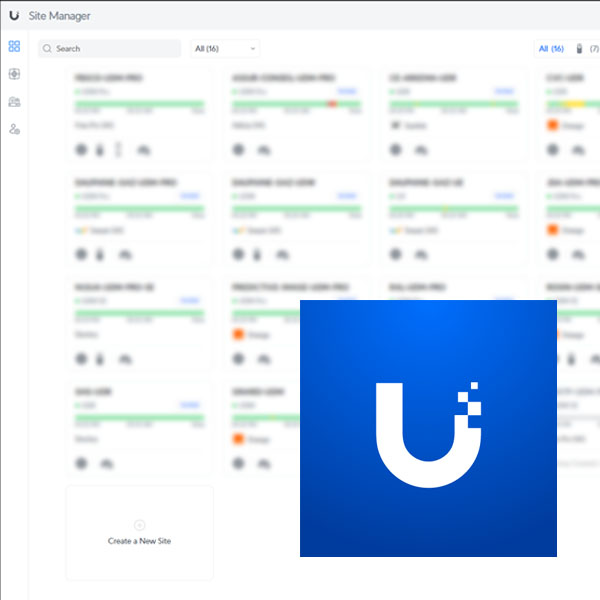
Task: Click the plus icon above Create a New Site
Action: (139, 525)
